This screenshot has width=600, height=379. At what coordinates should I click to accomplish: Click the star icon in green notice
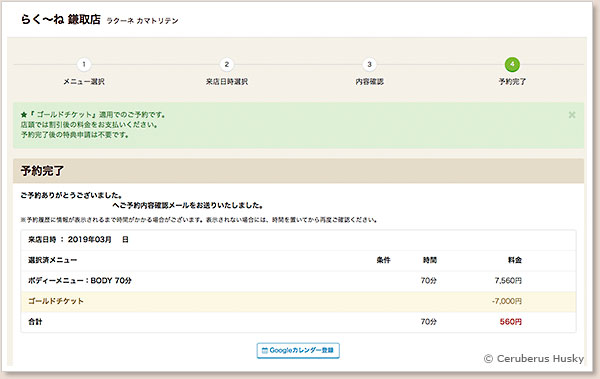tap(24, 114)
